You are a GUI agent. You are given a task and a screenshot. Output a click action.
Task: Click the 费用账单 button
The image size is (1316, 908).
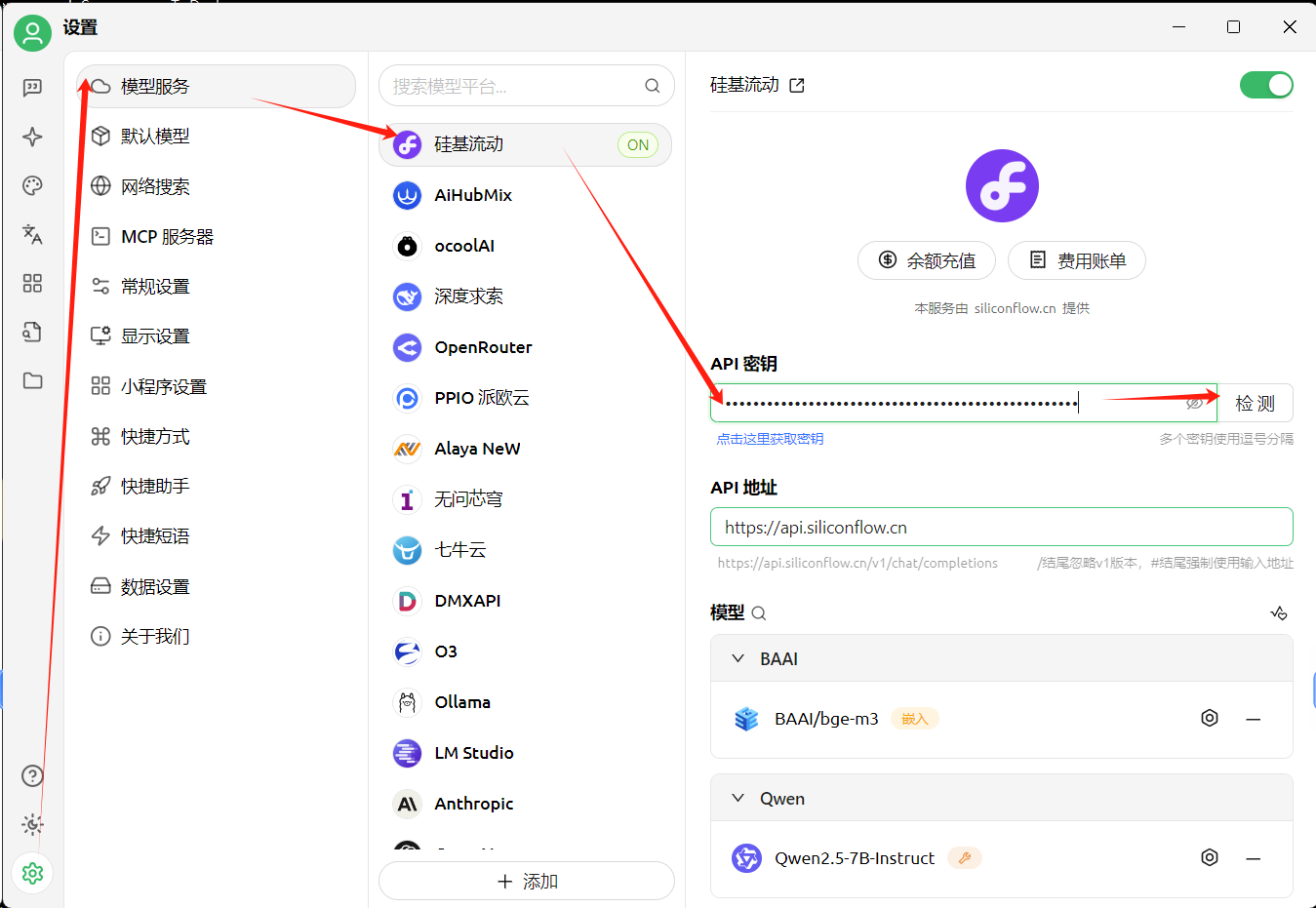pyautogui.click(x=1077, y=260)
